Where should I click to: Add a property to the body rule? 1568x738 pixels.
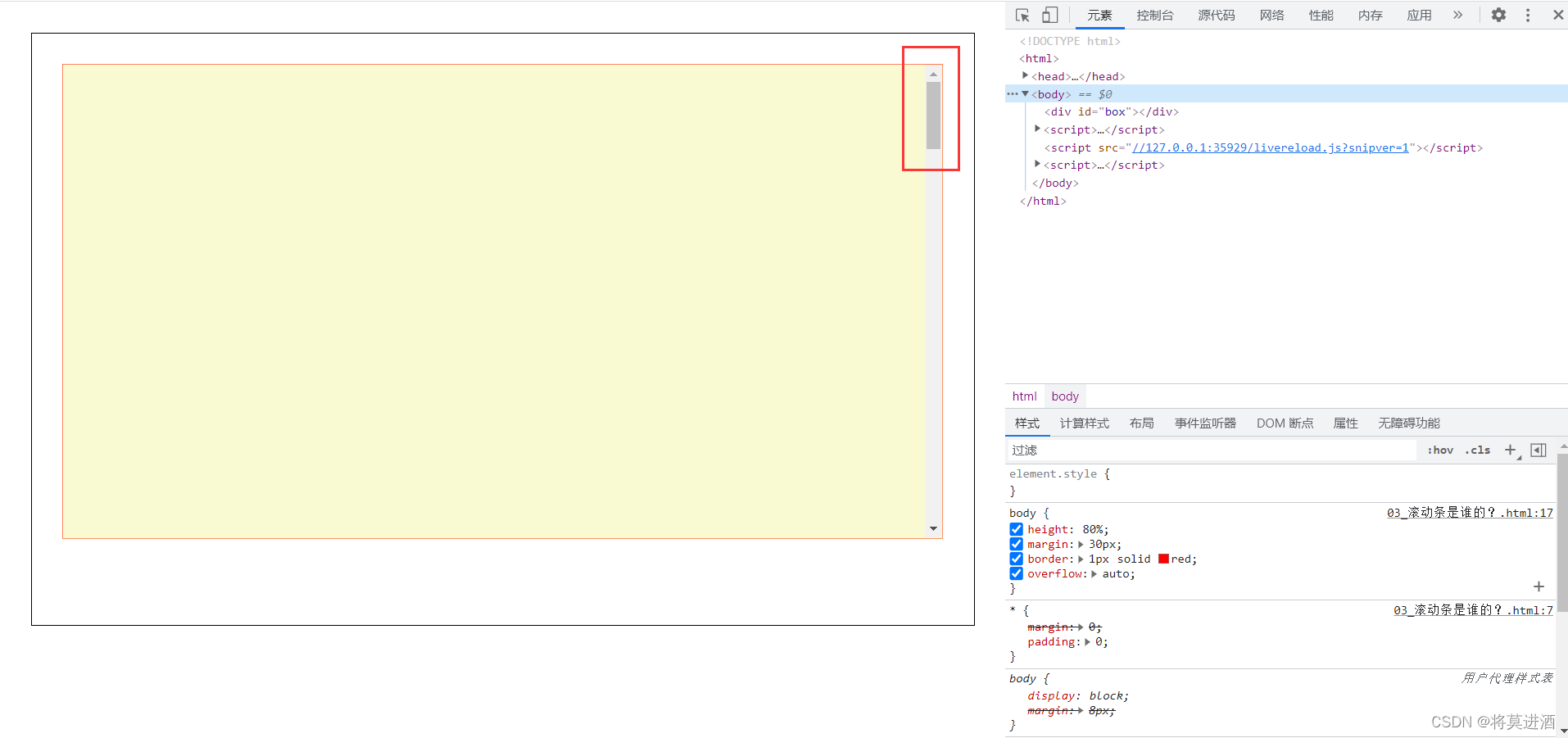click(x=1539, y=586)
